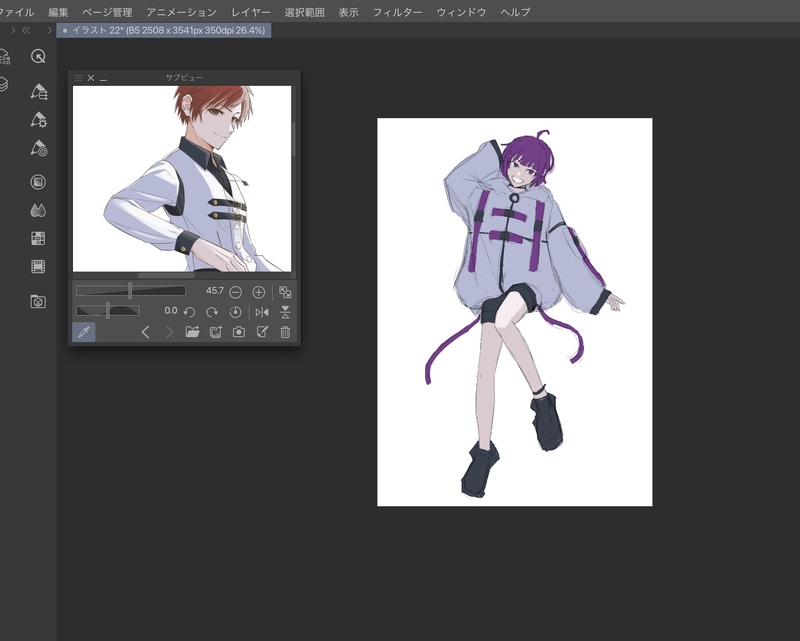
Task: Open the Sub View panel menu
Action: [x=78, y=78]
